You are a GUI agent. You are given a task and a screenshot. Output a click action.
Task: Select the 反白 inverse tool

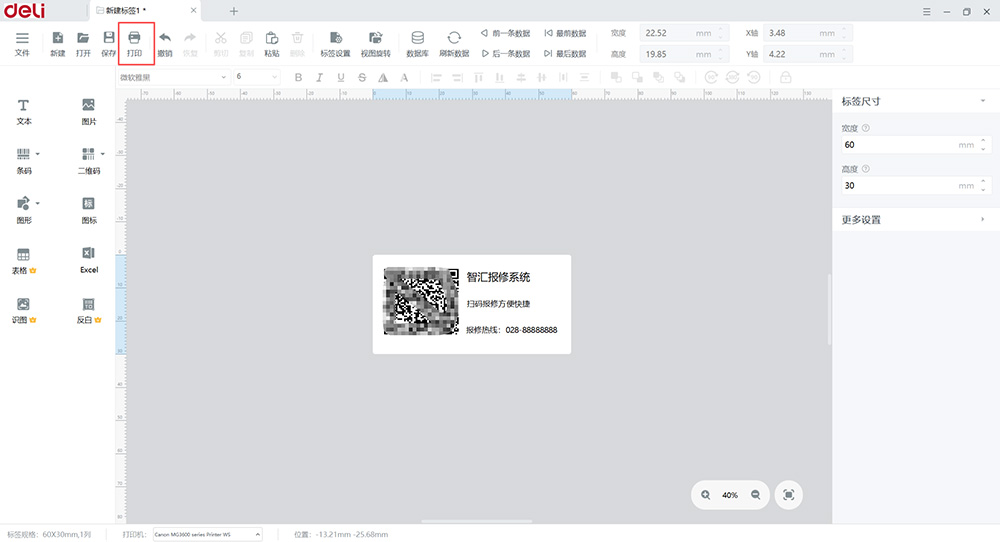89,311
